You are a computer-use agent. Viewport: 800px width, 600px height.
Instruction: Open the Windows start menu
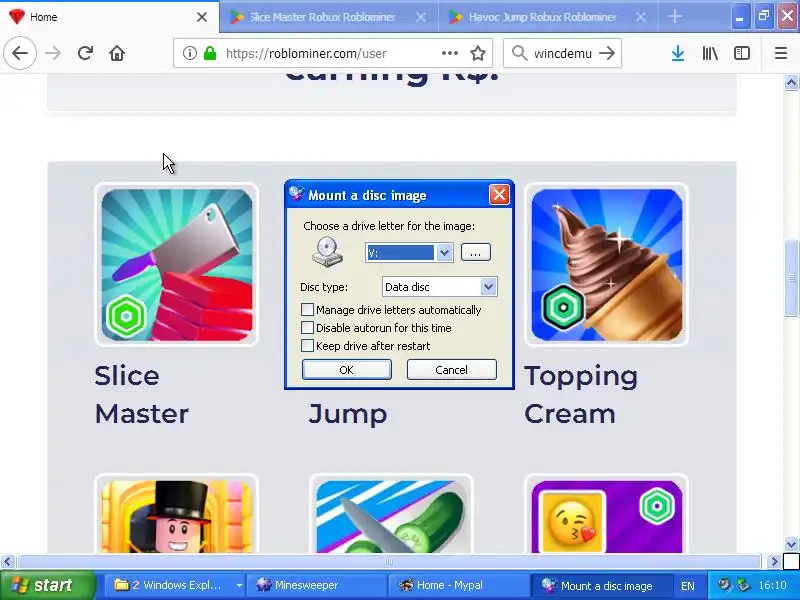click(x=48, y=585)
